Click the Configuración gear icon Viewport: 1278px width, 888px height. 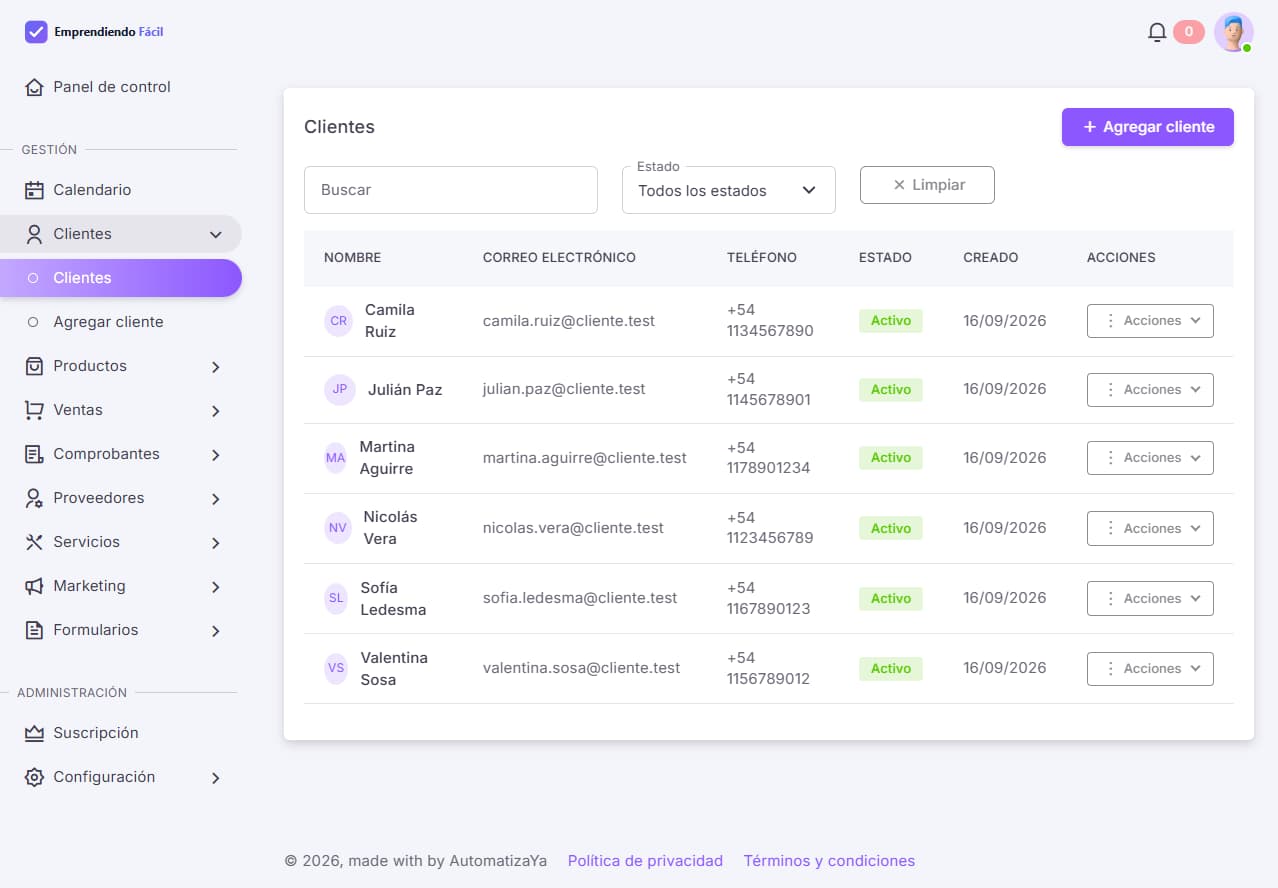point(34,777)
